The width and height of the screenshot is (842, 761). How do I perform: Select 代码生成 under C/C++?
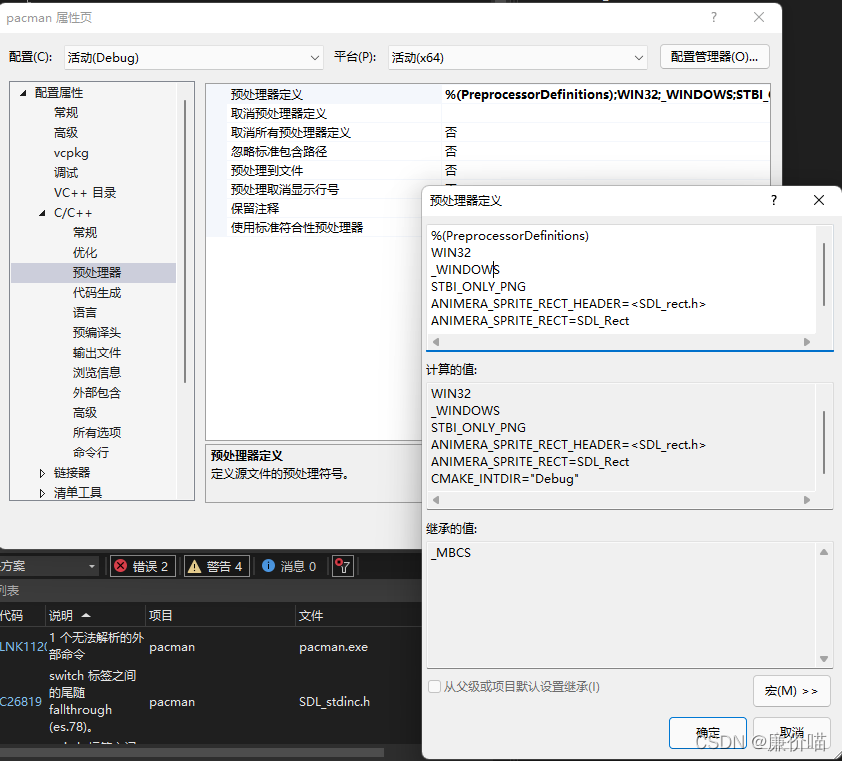coord(97,293)
